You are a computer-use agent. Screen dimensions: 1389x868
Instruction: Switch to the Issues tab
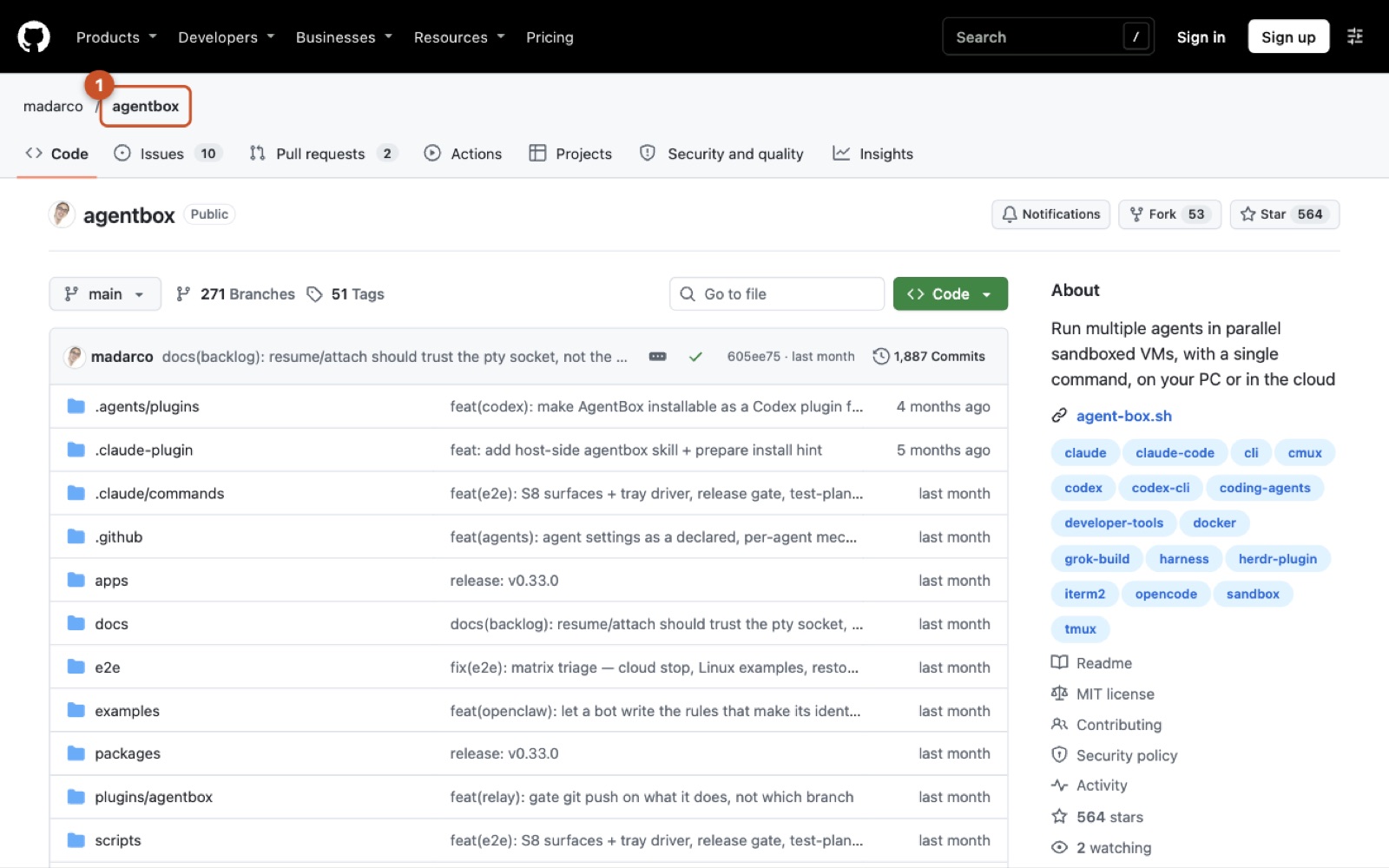pos(168,154)
